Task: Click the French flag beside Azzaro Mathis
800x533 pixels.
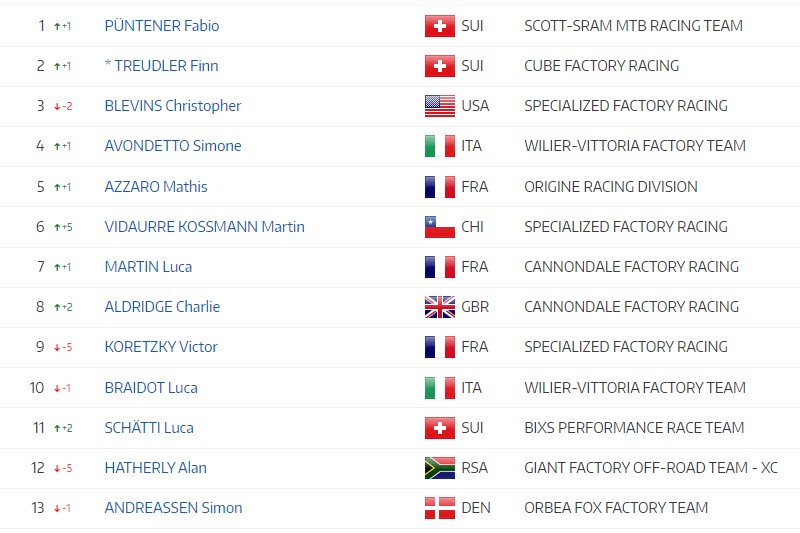Action: click(440, 187)
